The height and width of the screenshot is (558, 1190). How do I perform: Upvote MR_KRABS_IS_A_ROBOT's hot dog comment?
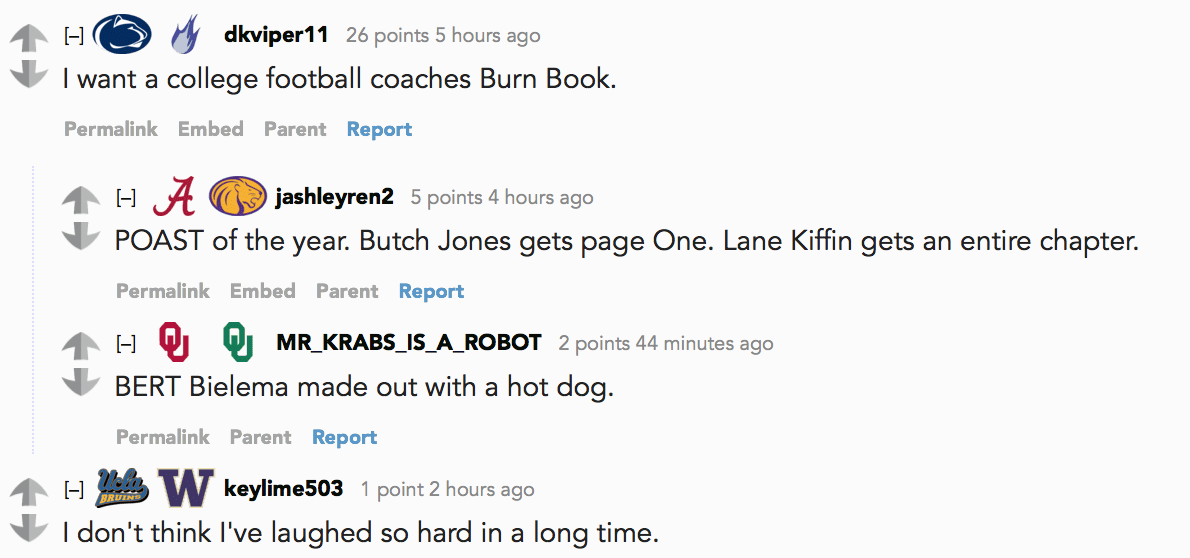coord(80,345)
